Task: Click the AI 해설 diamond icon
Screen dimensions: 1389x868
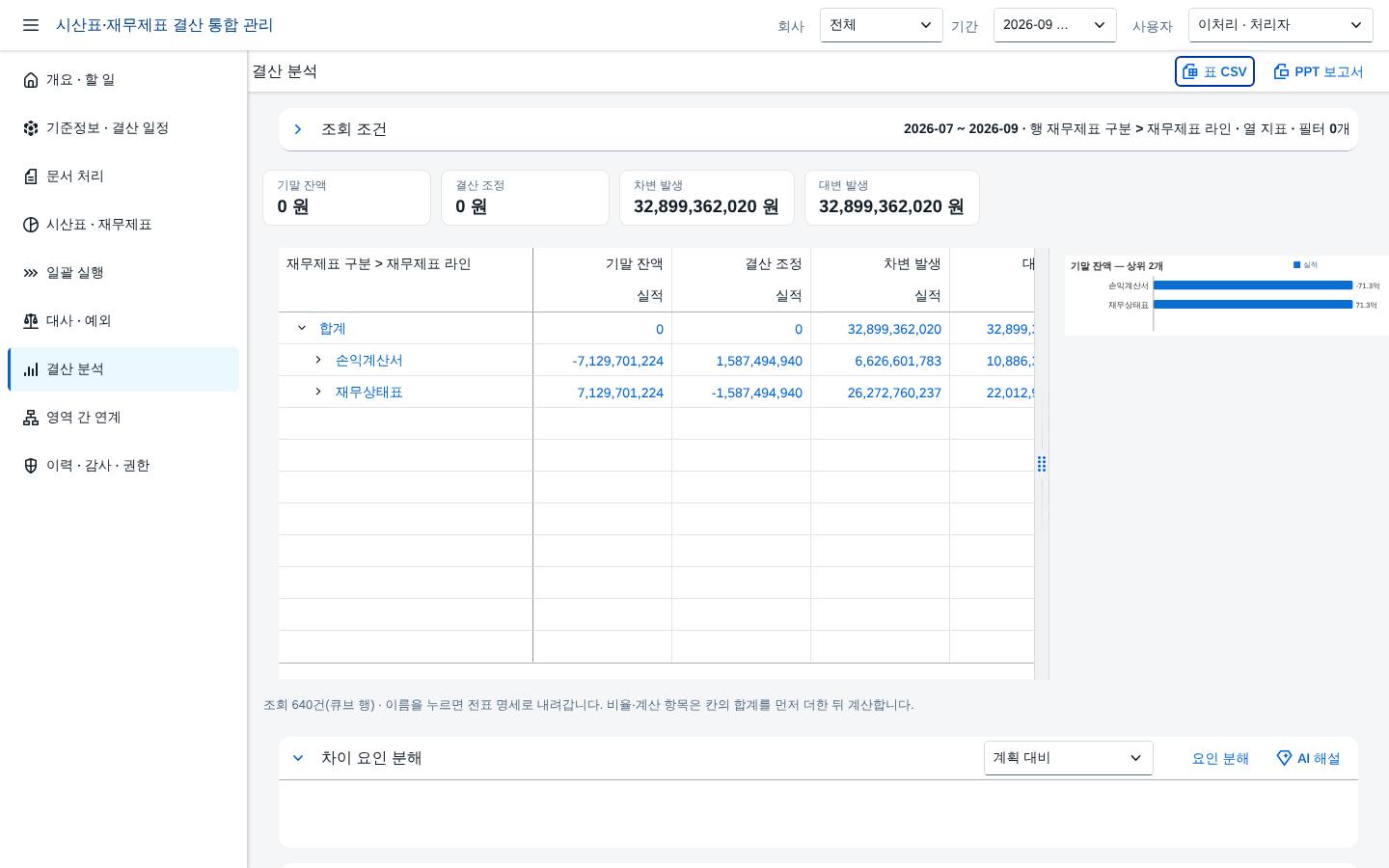Action: [1284, 758]
